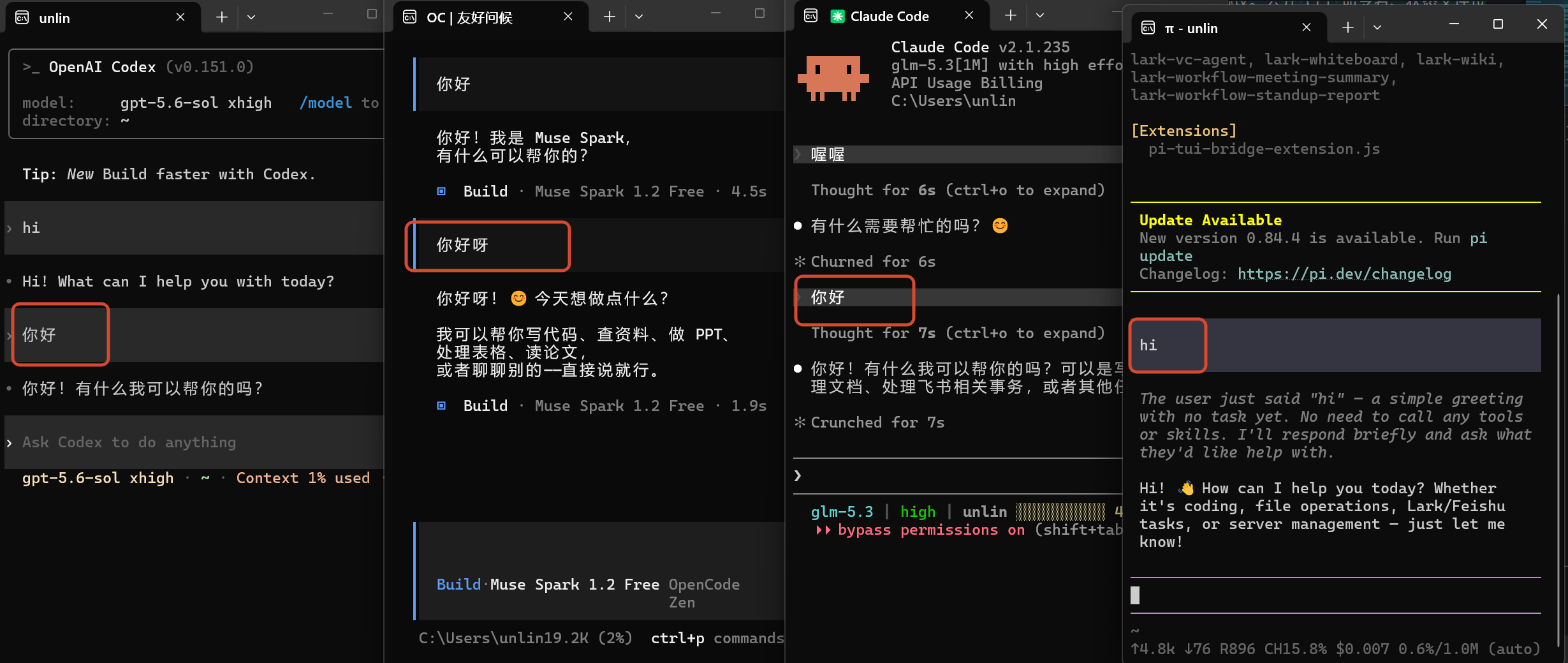The image size is (1568, 663).
Task: Click the terminal icon on the π - unlin tab
Action: point(1148,27)
